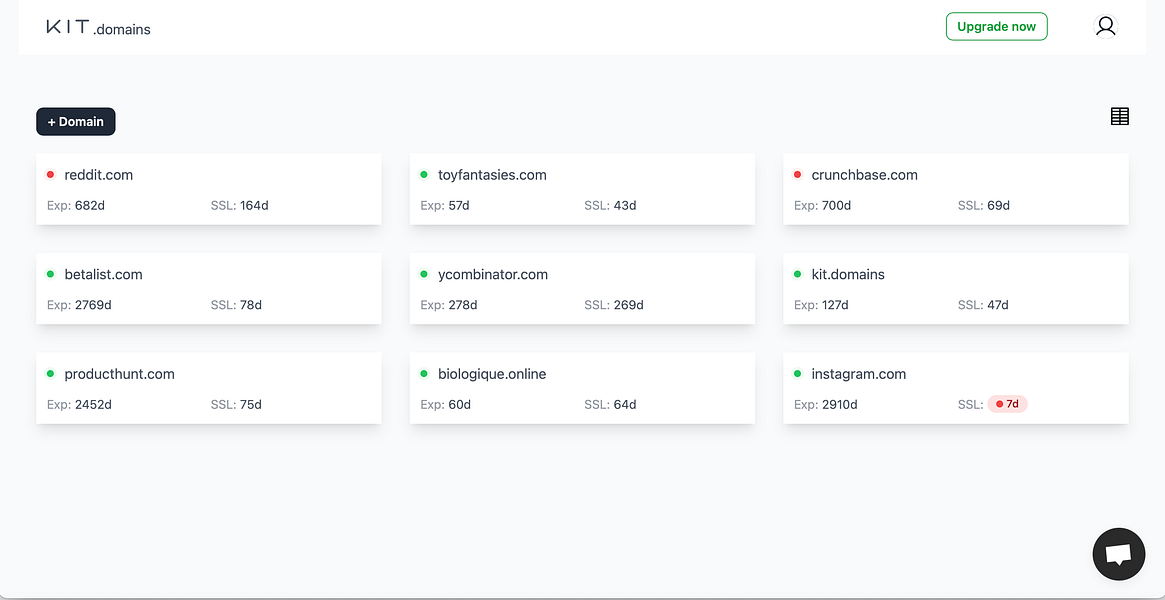Click the Exp 2910d label on instagram.com
The height and width of the screenshot is (600, 1165).
(x=824, y=404)
